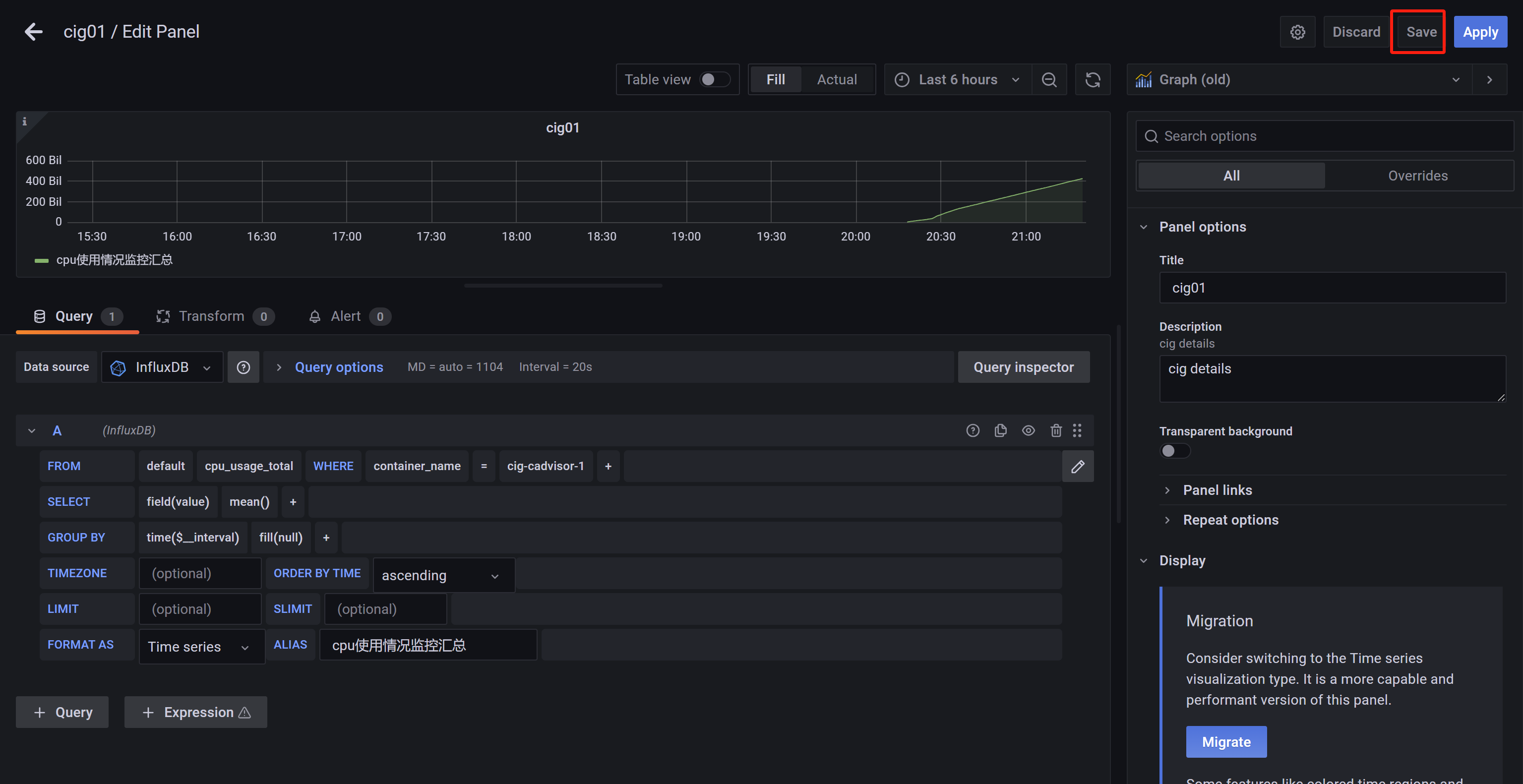Open the Query inspector

pyautogui.click(x=1024, y=367)
